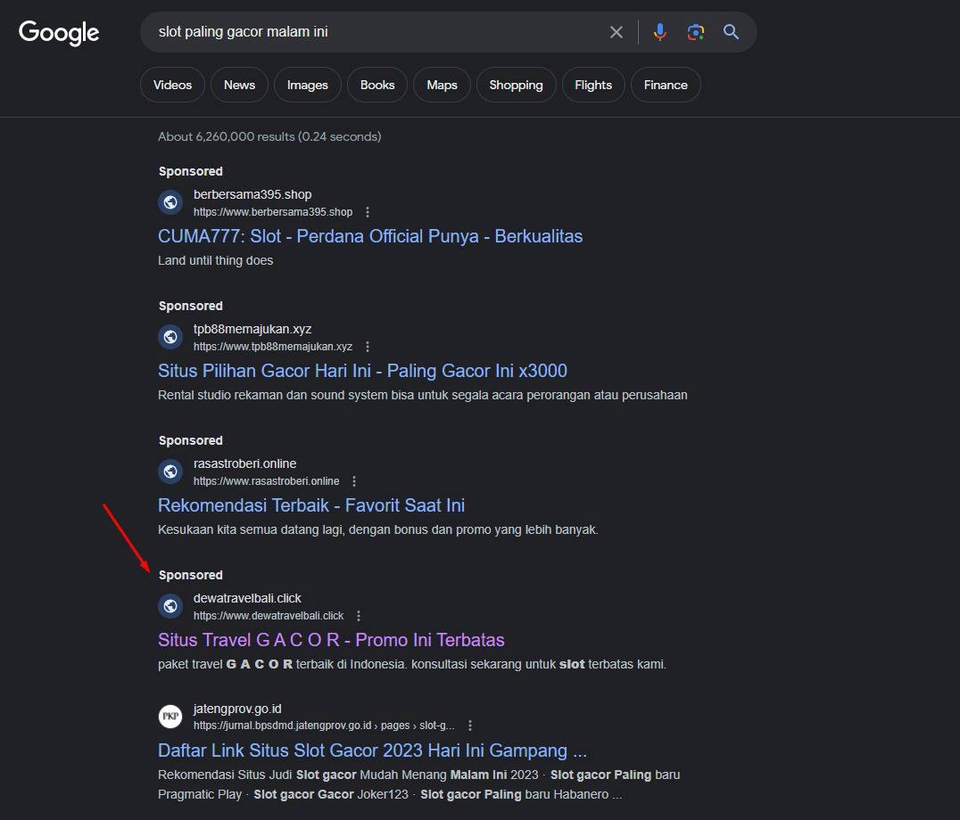Open options menu for jatengprov.go.id result
960x820 pixels.
(470, 726)
